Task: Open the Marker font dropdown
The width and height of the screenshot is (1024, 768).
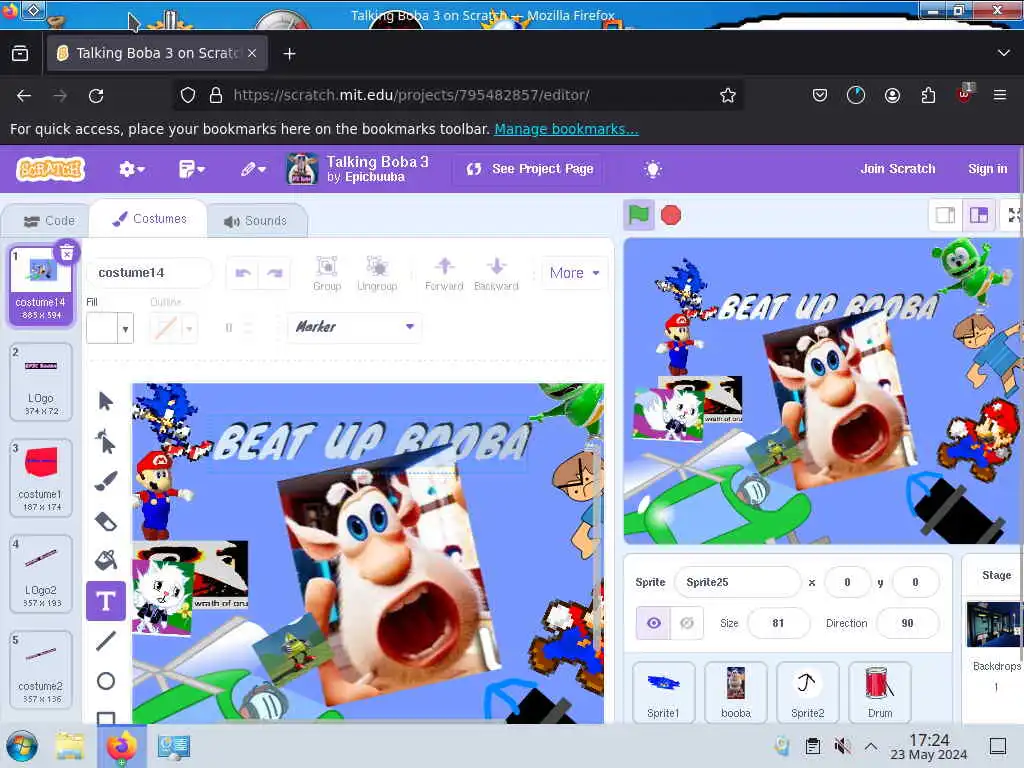Action: tap(355, 327)
